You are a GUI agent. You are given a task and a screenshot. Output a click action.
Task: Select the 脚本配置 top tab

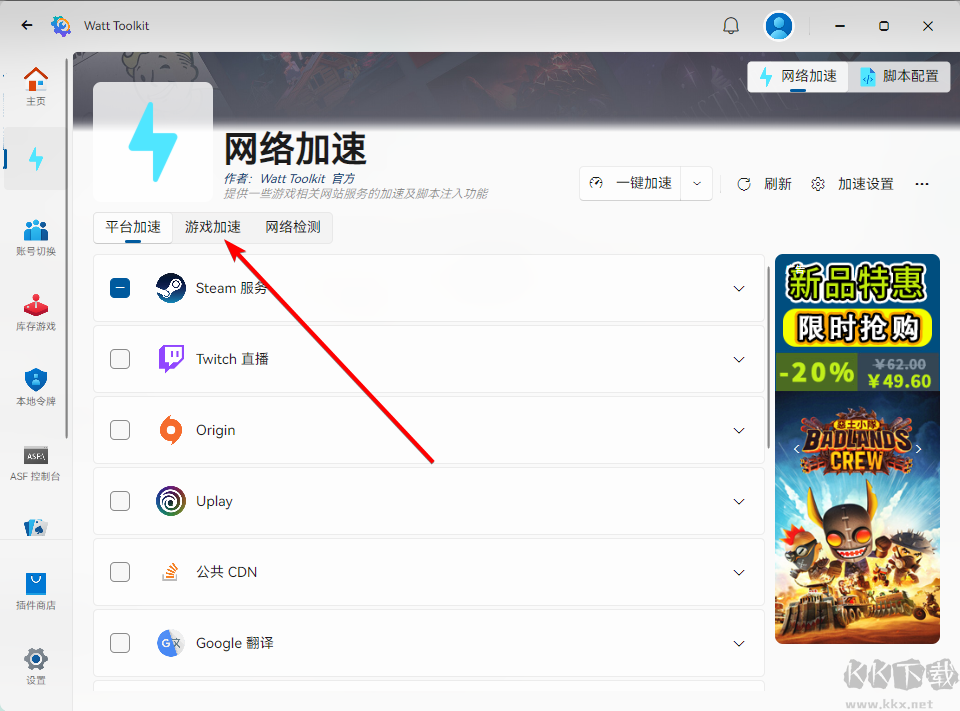tap(899, 77)
